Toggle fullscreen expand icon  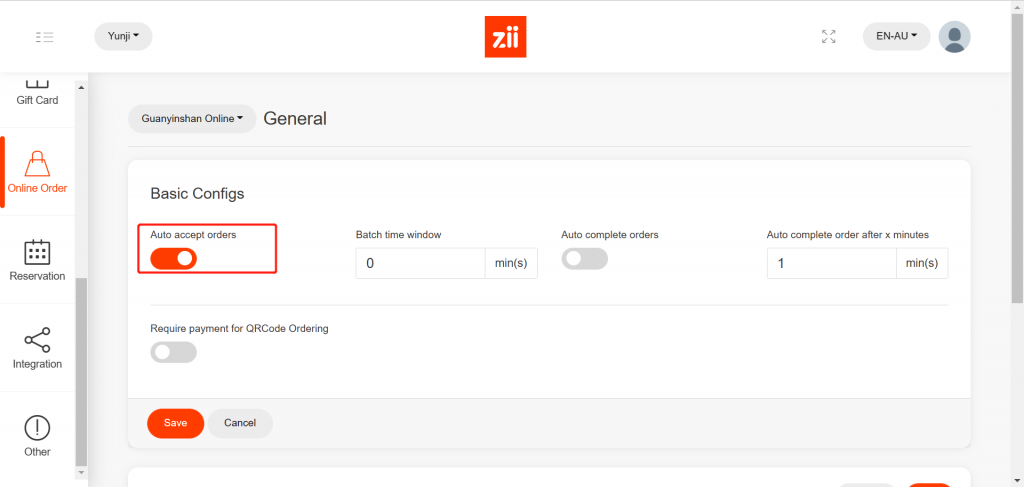[x=828, y=37]
